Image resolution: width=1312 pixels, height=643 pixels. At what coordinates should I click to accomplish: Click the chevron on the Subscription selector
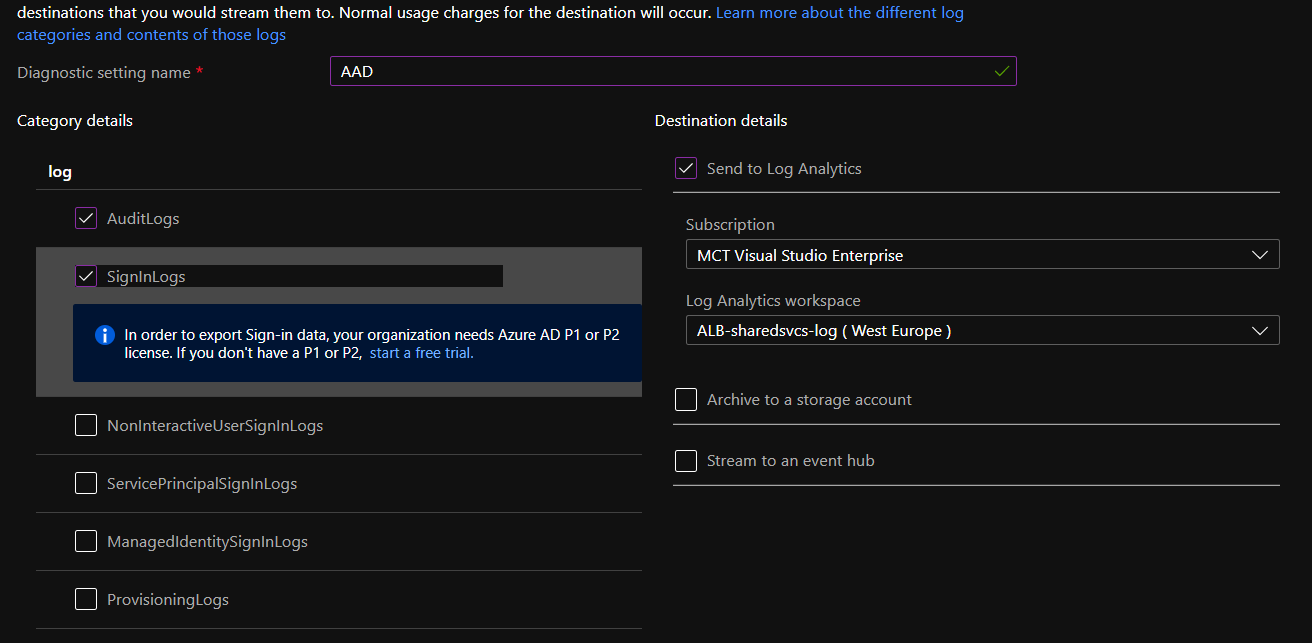click(x=1261, y=254)
